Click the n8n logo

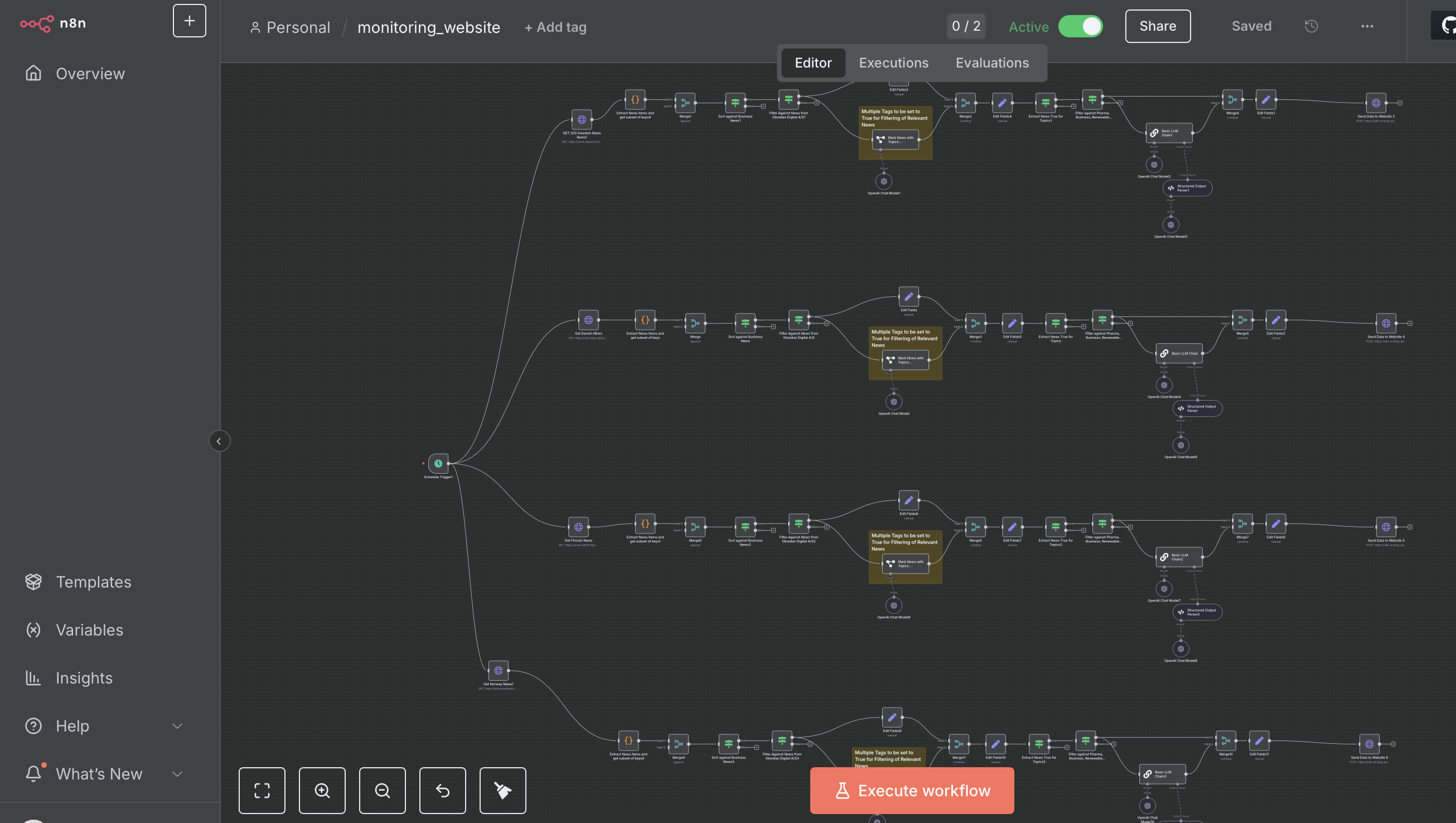(x=53, y=23)
